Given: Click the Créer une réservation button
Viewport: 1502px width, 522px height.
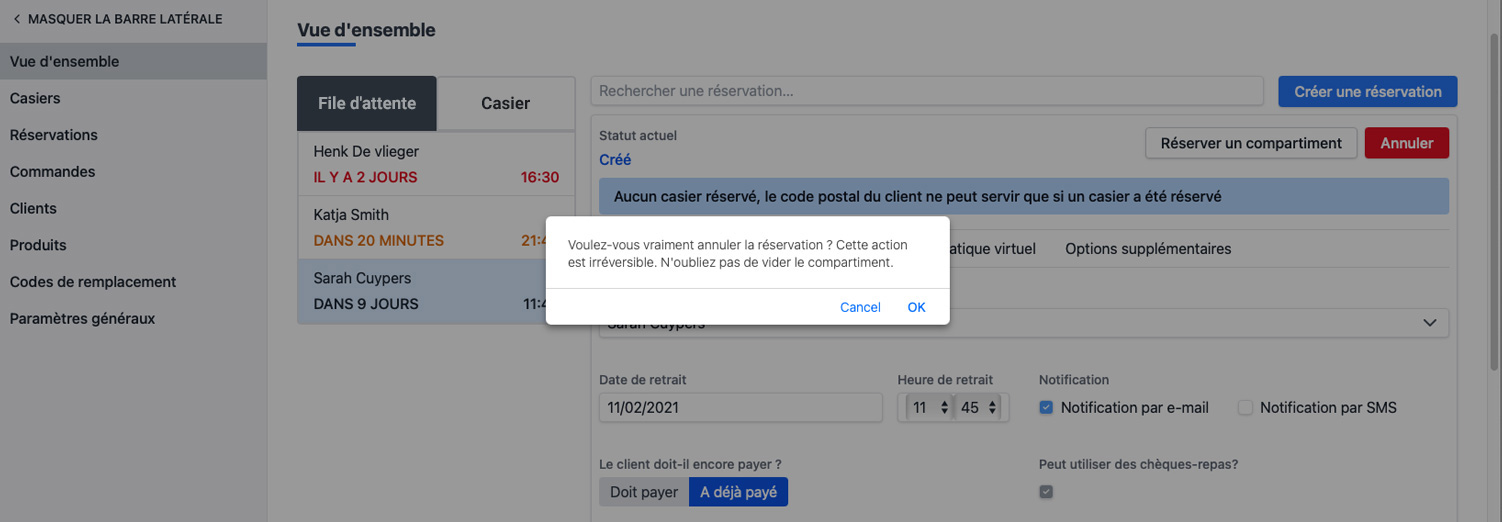Looking at the screenshot, I should [x=1367, y=91].
